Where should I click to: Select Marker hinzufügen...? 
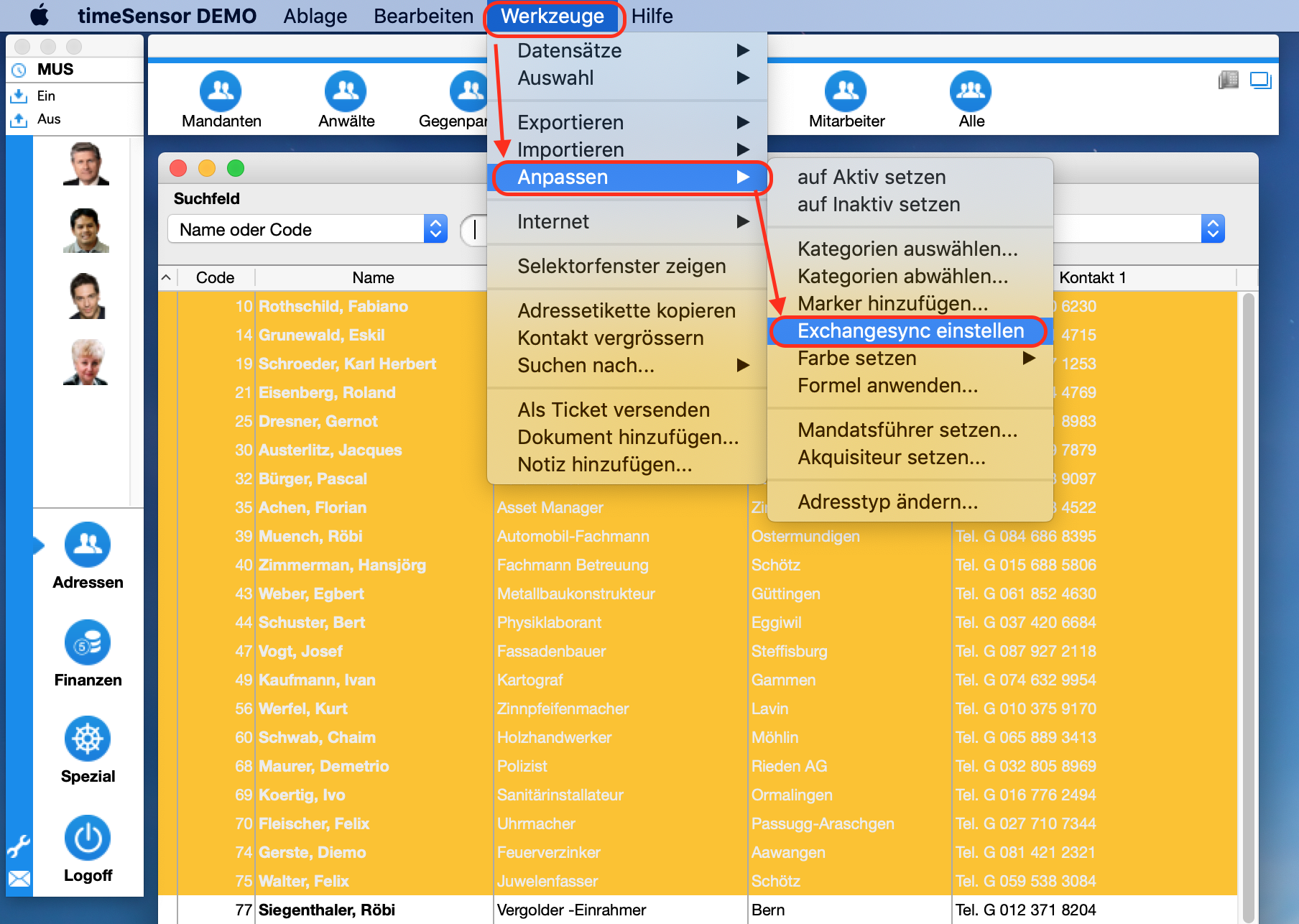(x=910, y=303)
